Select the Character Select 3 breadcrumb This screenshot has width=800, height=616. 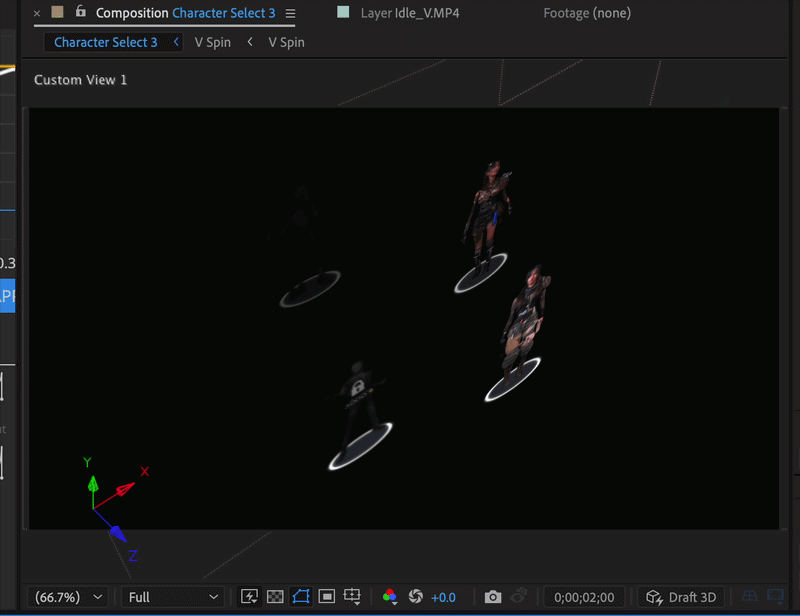point(106,42)
